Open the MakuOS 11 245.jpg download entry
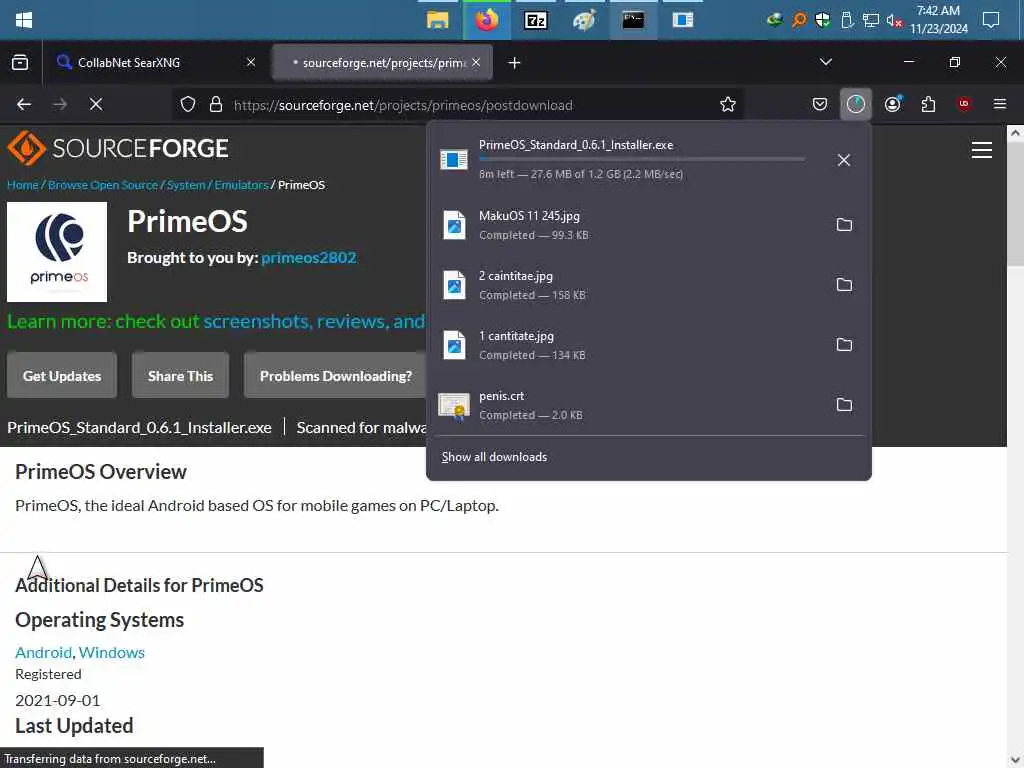 pos(627,225)
